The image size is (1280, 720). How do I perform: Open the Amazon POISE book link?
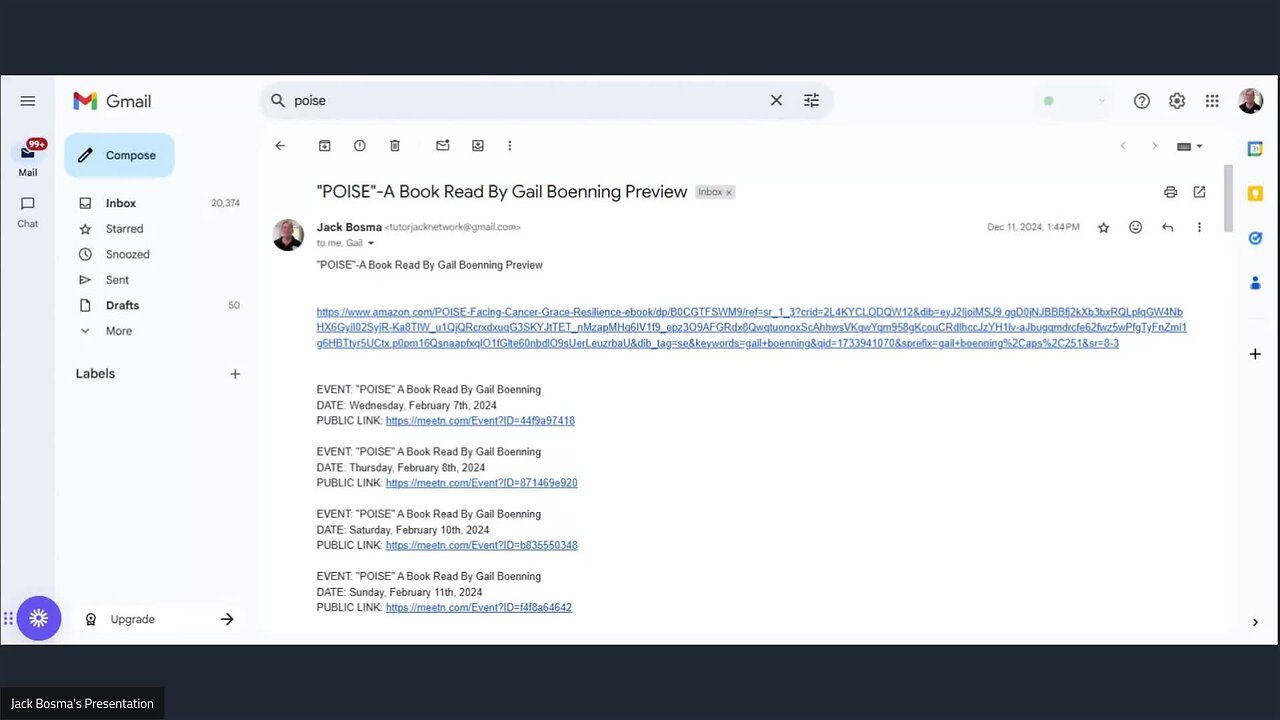pyautogui.click(x=751, y=327)
